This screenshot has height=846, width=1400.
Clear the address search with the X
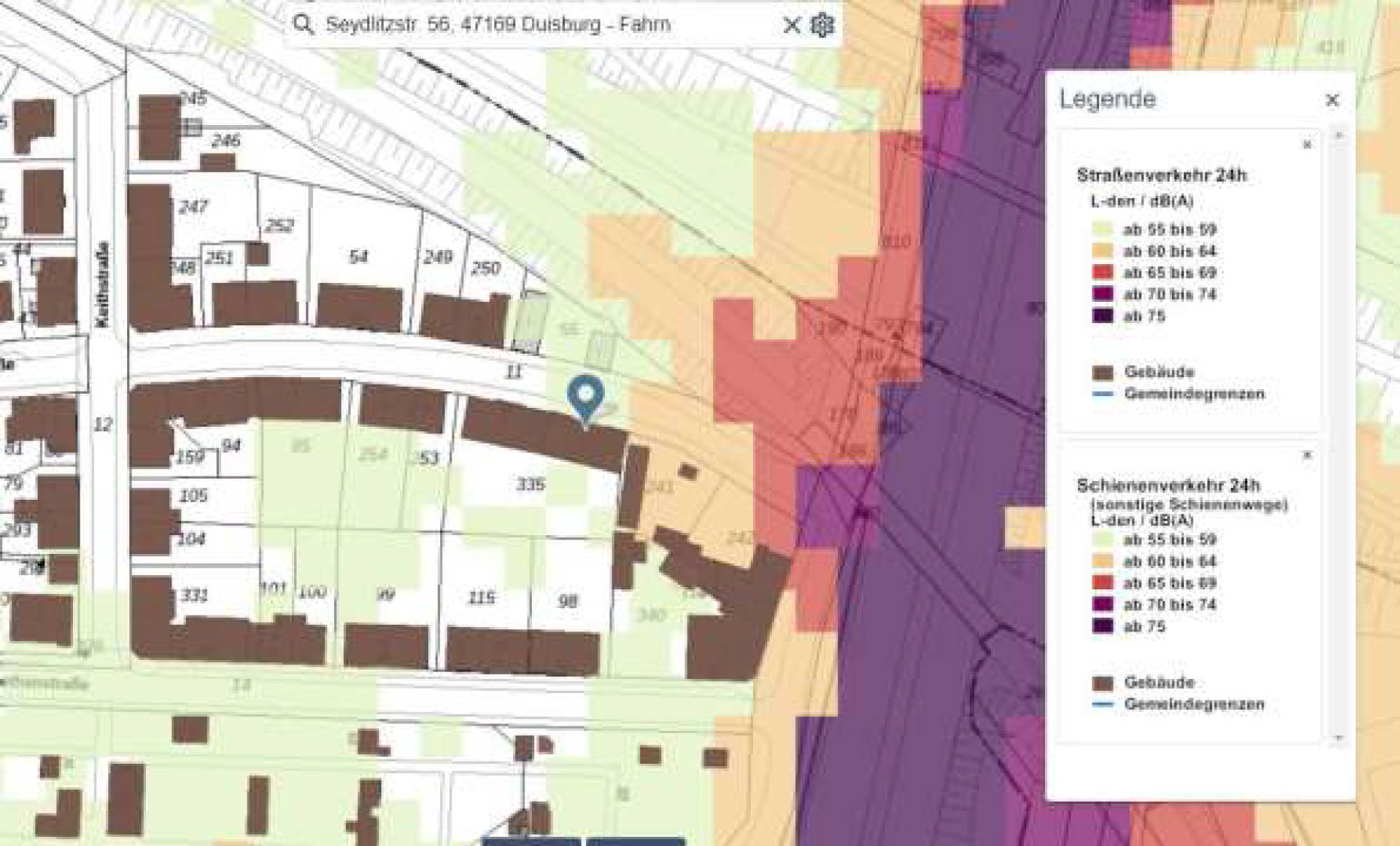[x=791, y=25]
